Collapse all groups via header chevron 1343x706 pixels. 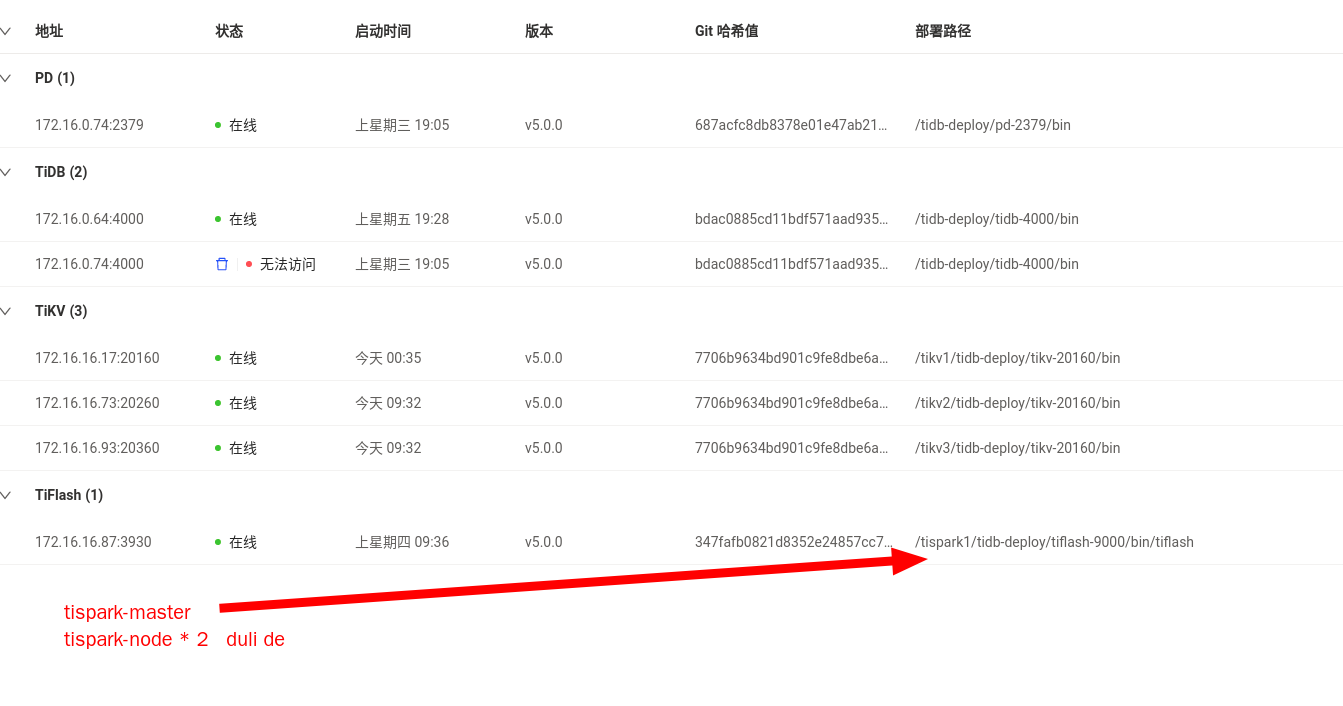pos(5,31)
